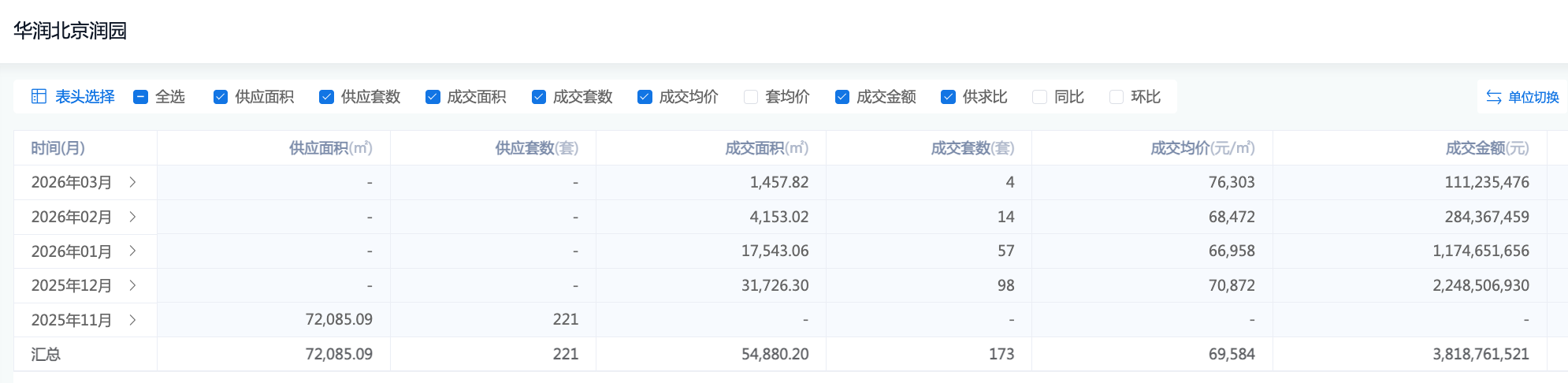The height and width of the screenshot is (383, 1568).
Task: Enable the 套均价 checkbox
Action: [x=751, y=97]
